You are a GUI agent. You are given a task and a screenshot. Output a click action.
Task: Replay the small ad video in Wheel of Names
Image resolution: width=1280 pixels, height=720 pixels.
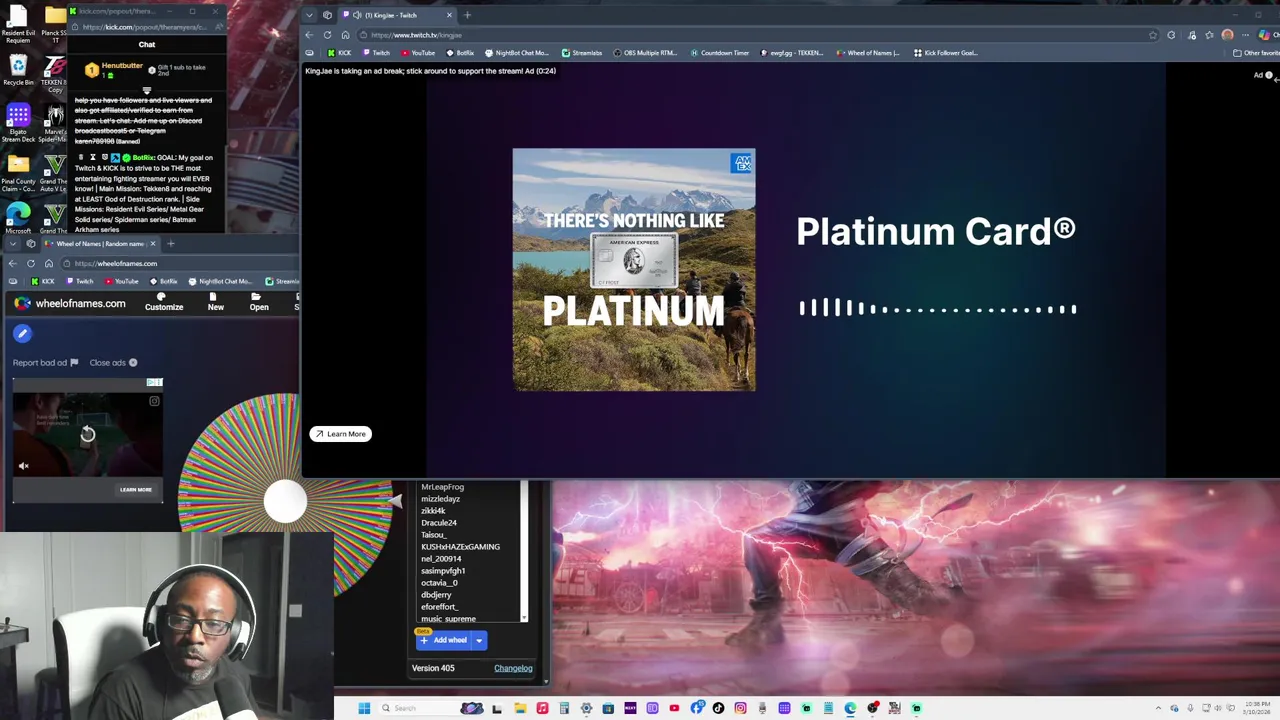pyautogui.click(x=88, y=433)
